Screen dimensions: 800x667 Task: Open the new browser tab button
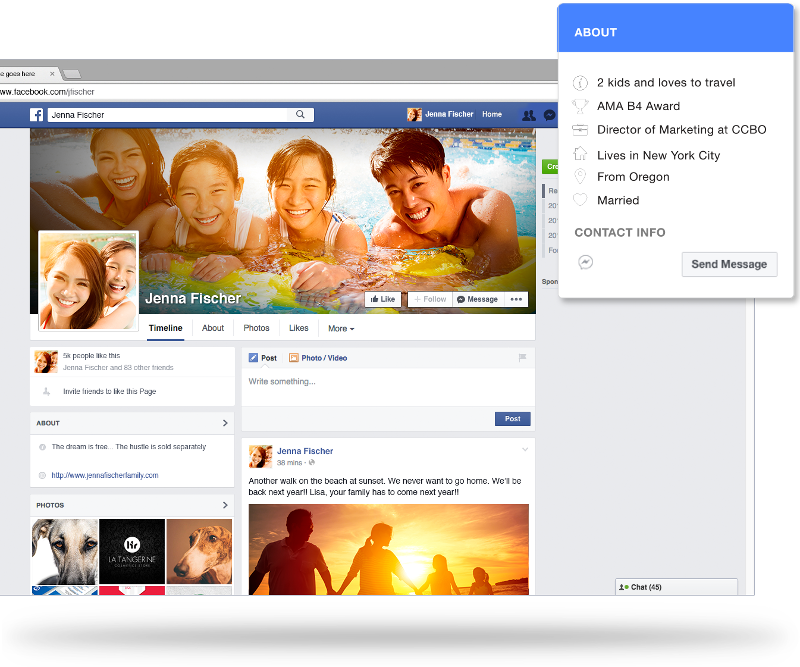pos(71,74)
